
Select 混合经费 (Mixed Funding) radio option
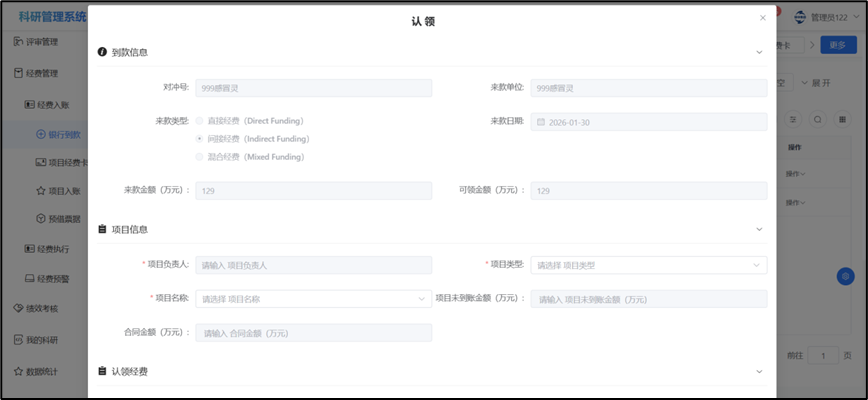coord(200,157)
